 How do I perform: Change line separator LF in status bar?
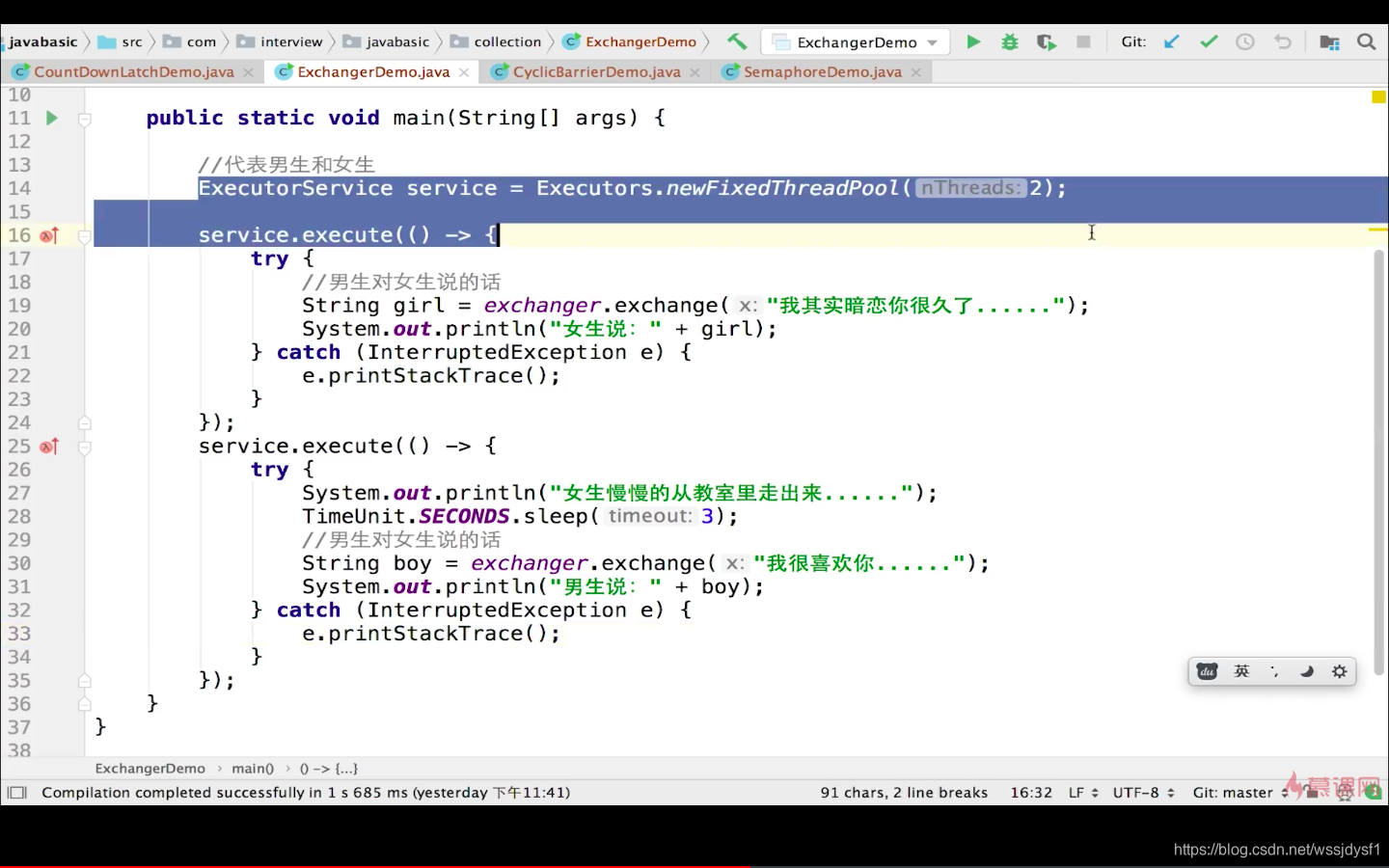coord(1083,793)
